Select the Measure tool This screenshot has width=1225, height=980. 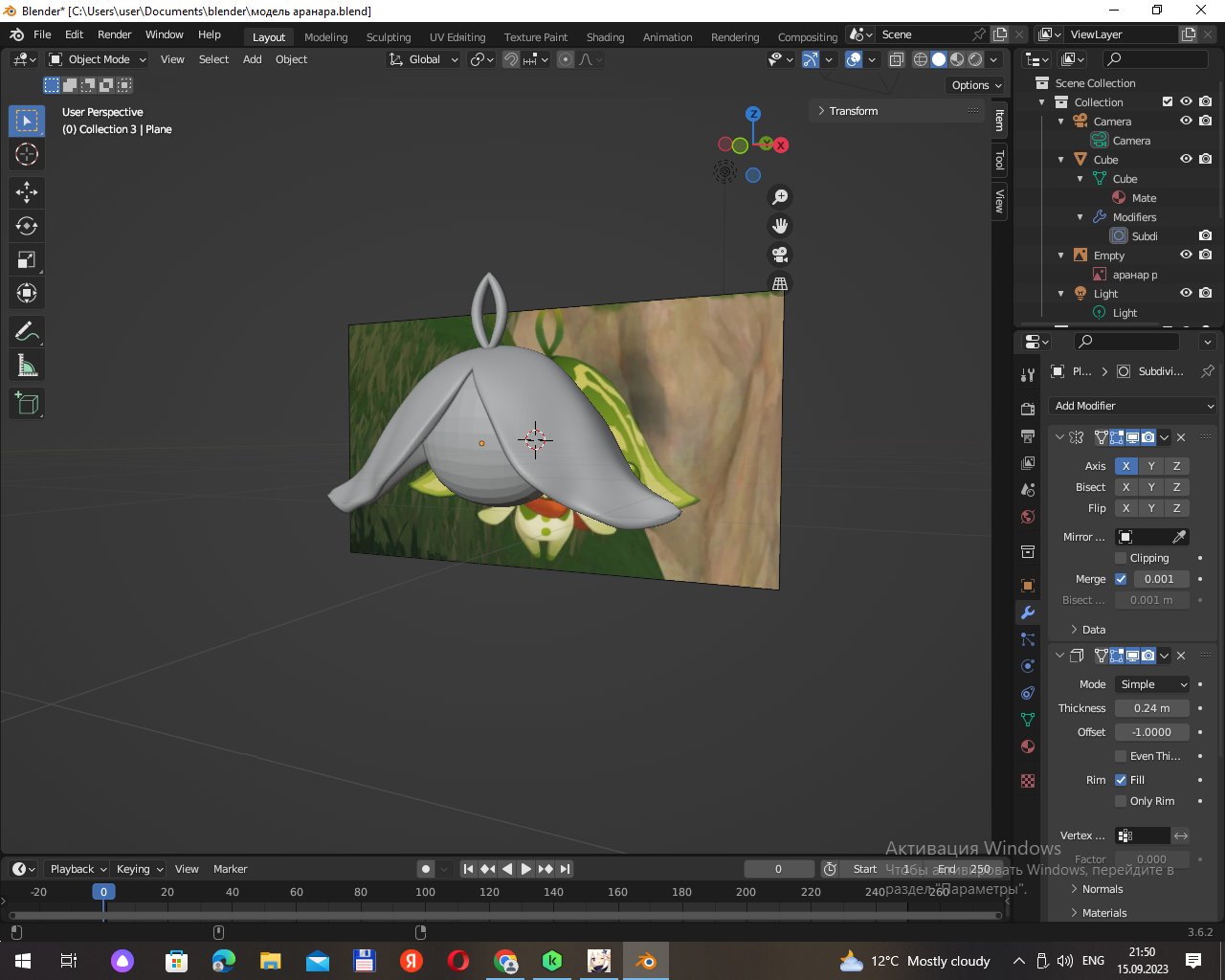click(x=27, y=366)
